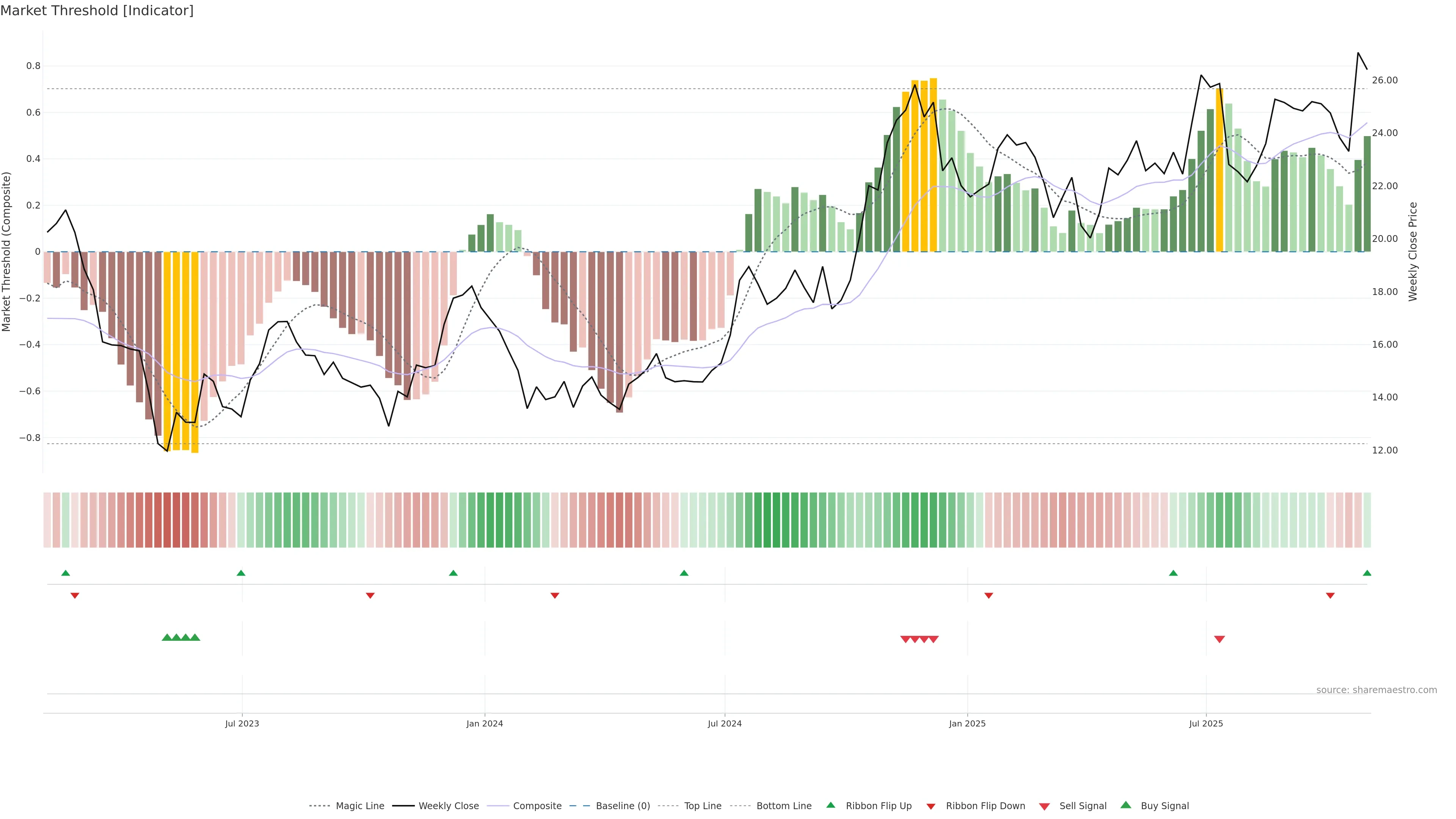Toggle Bottom Line legend entry
Image resolution: width=1456 pixels, height=819 pixels.
(783, 806)
